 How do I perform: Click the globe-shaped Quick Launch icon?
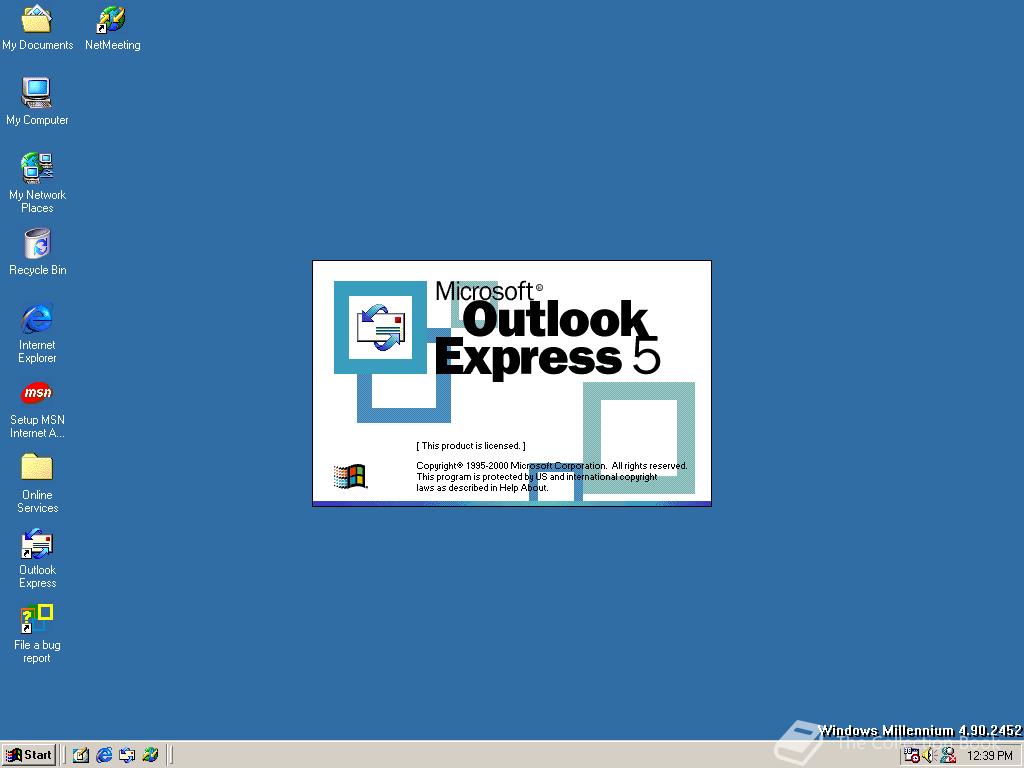(x=150, y=755)
